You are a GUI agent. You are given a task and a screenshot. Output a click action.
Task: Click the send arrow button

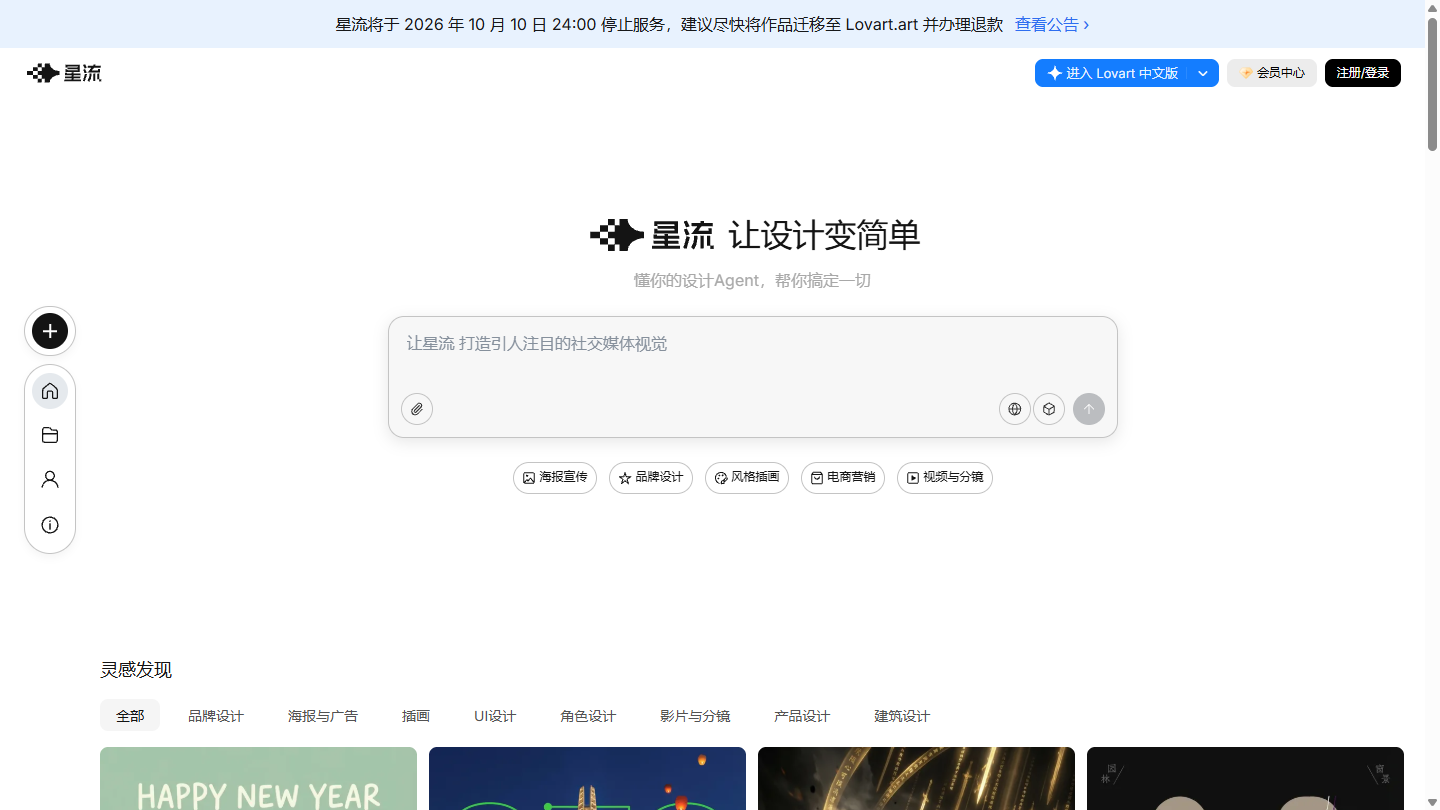pos(1089,409)
